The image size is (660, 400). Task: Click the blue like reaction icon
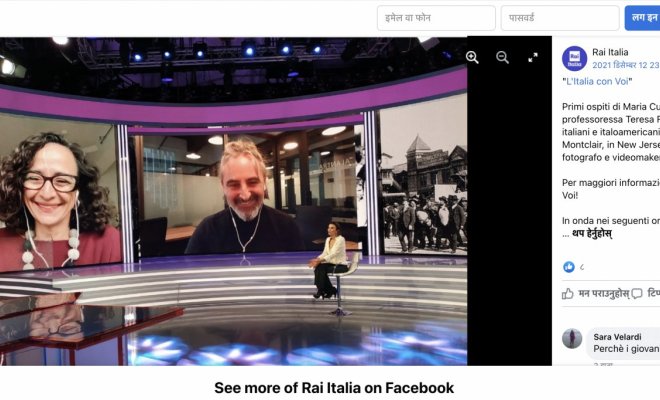569,267
